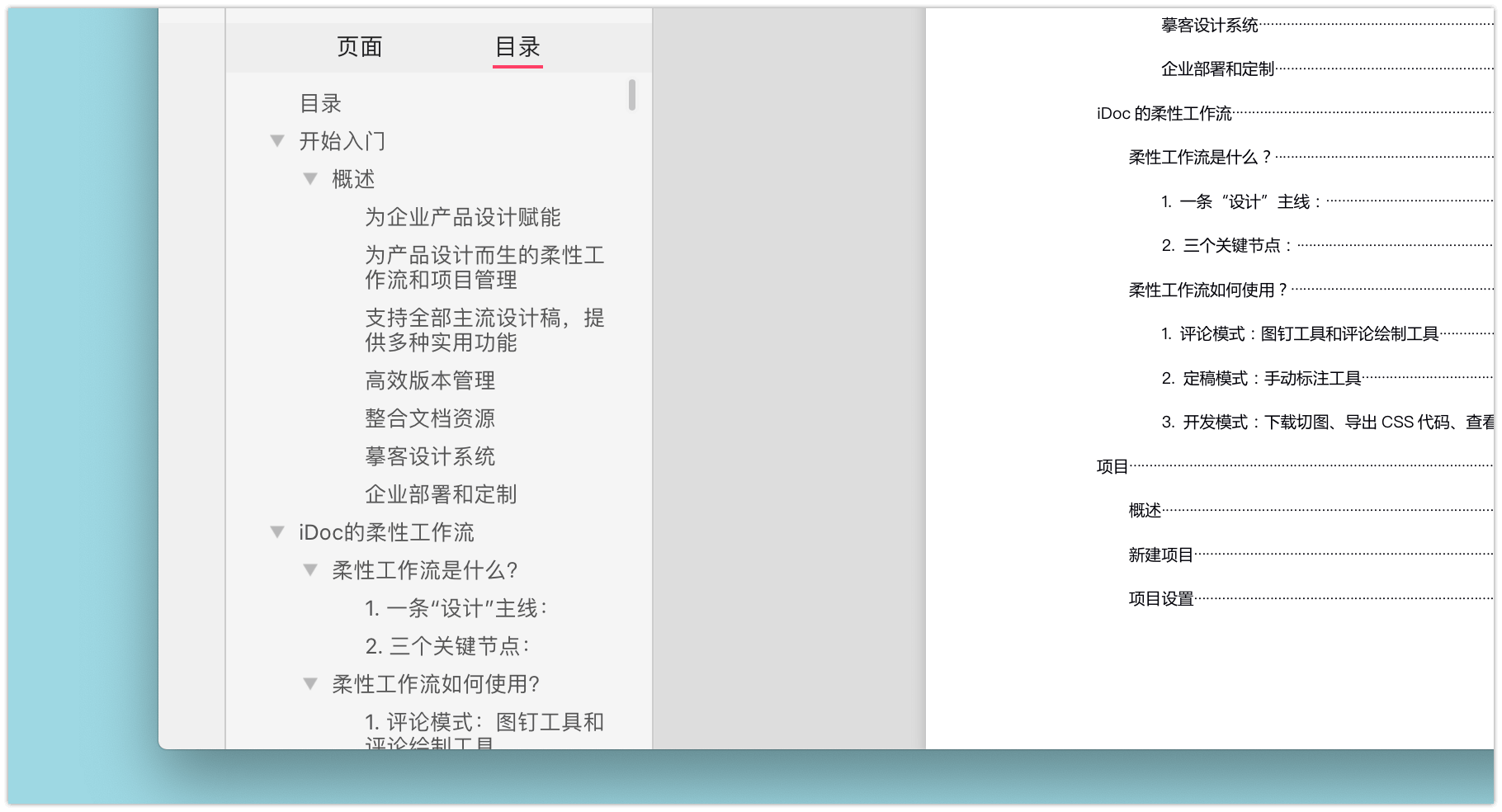Open the 目录 entry at top of sidebar

321,102
